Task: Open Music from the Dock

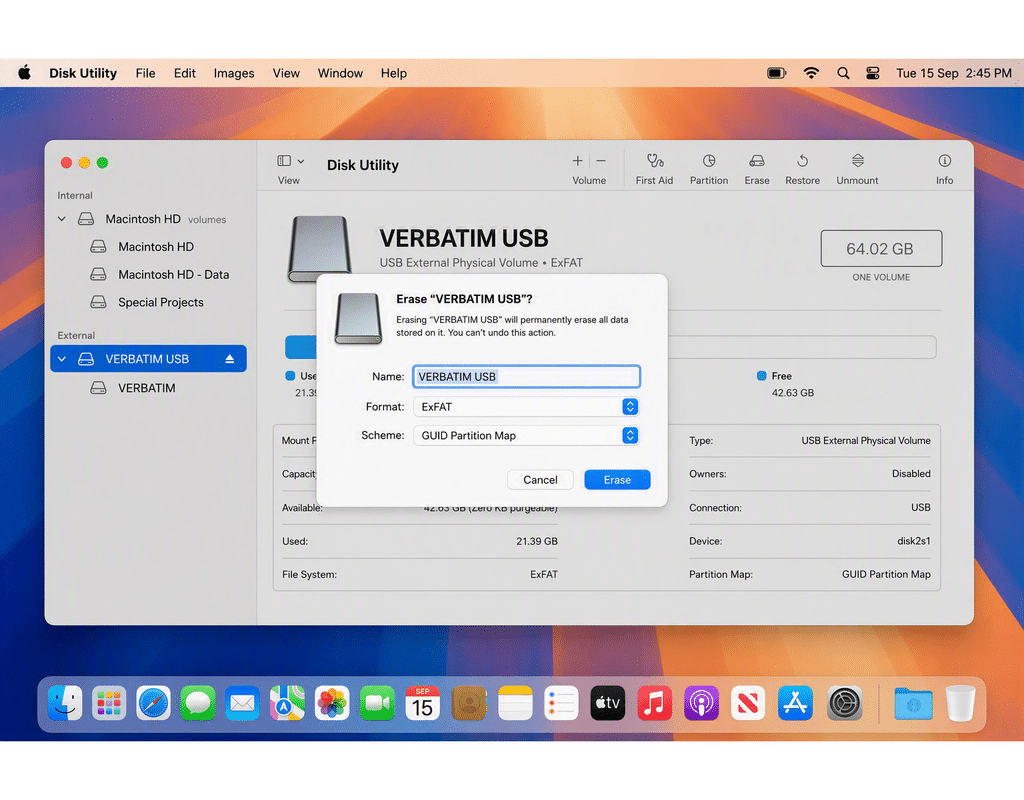Action: pos(654,703)
